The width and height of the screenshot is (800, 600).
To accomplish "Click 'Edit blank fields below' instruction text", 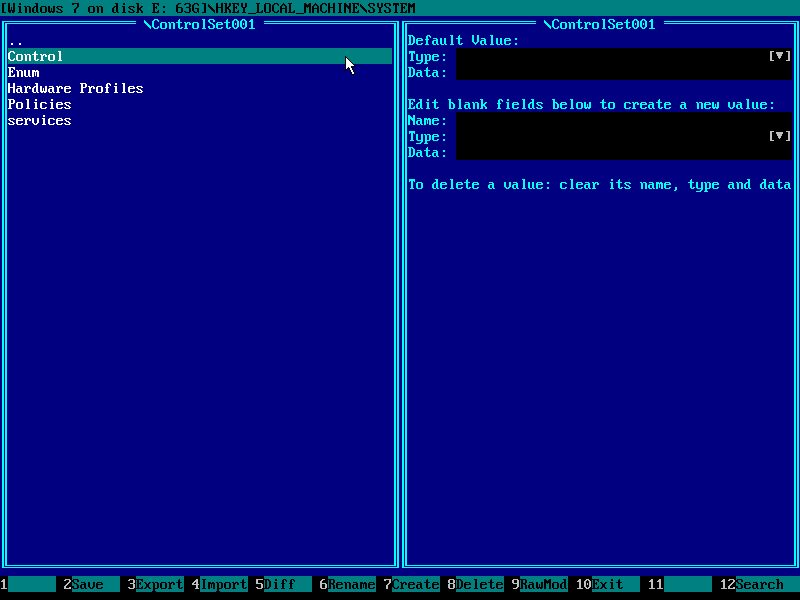I will 591,104.
